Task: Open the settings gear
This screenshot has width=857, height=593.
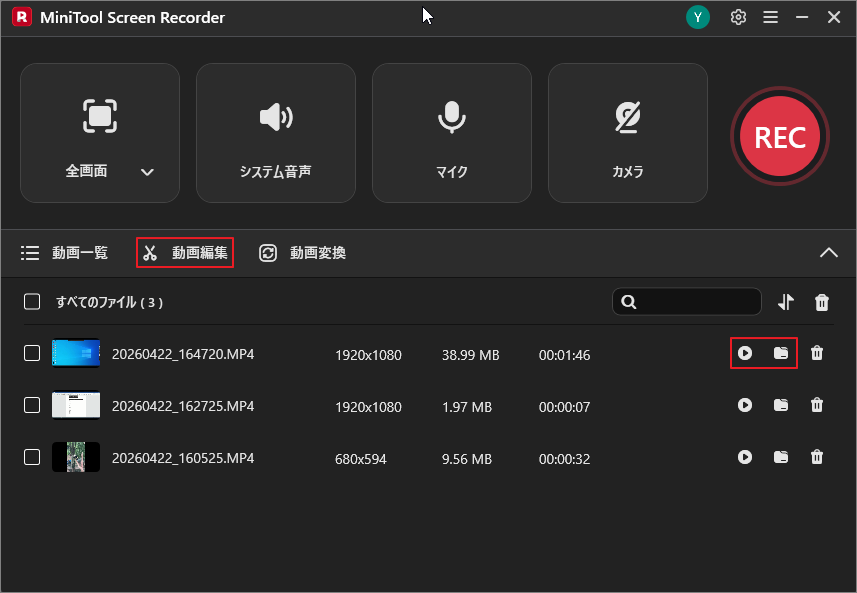Action: [x=737, y=17]
